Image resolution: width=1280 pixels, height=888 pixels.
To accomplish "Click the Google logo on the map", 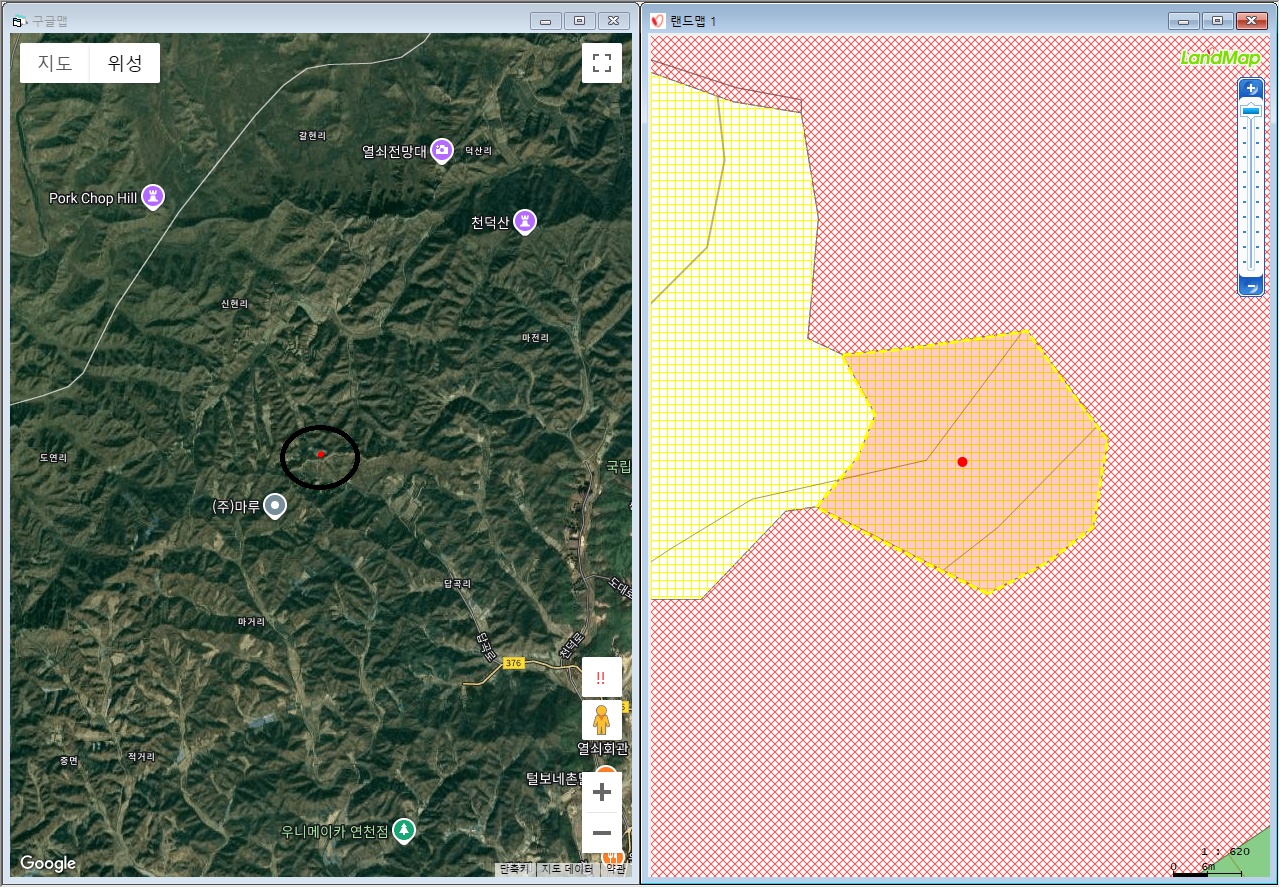I will tap(48, 863).
